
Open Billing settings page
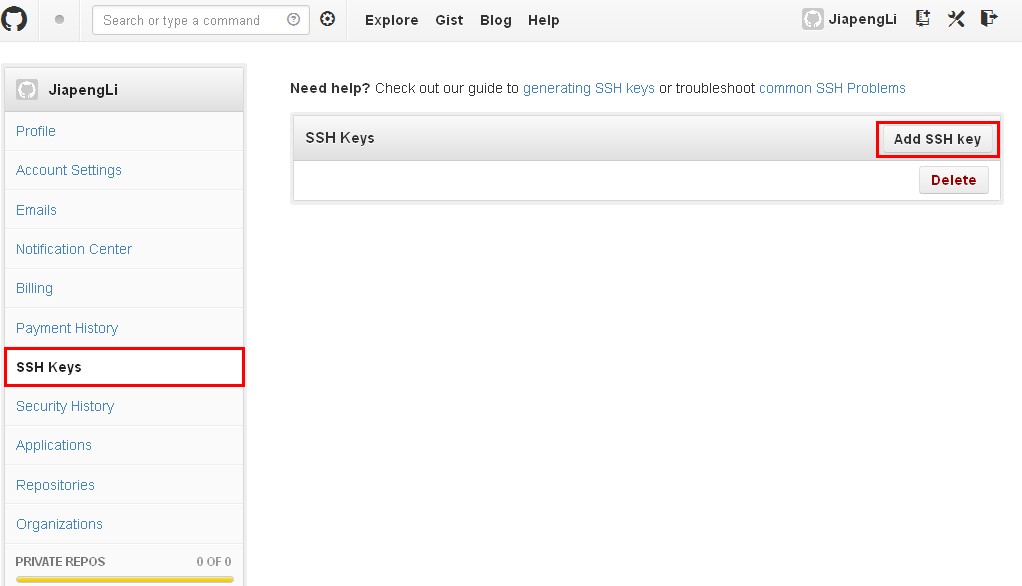pos(124,288)
